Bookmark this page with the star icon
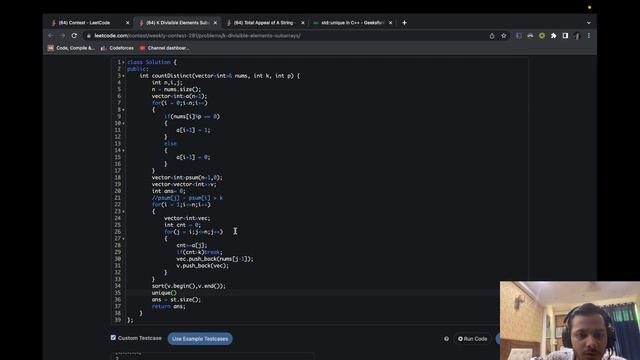The height and width of the screenshot is (360, 640). [x=504, y=36]
